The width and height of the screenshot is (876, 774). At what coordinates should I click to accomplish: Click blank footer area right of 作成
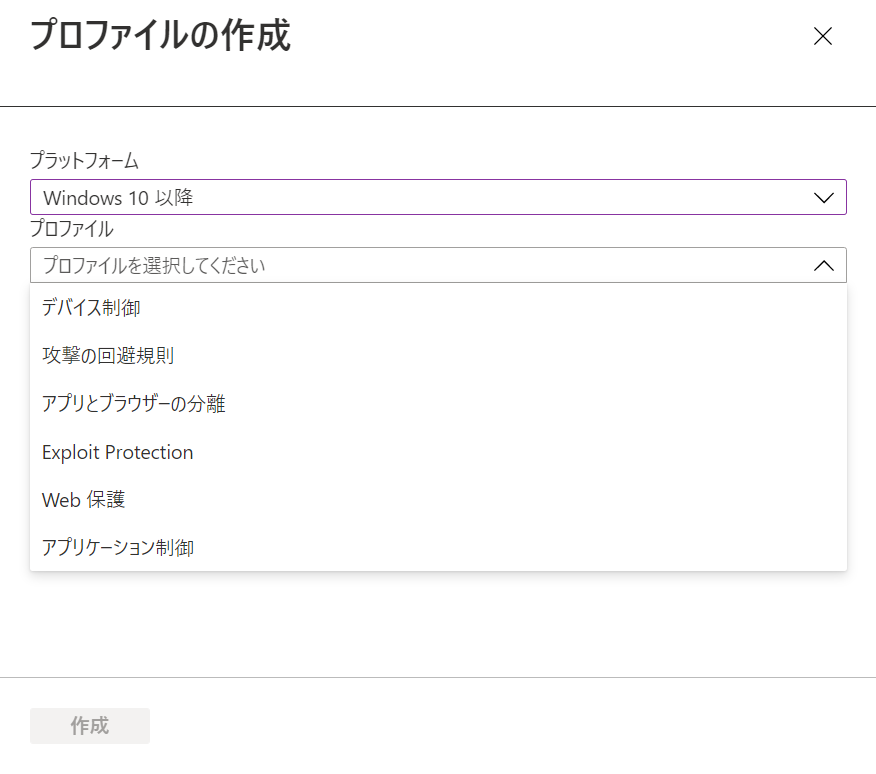[x=503, y=726]
